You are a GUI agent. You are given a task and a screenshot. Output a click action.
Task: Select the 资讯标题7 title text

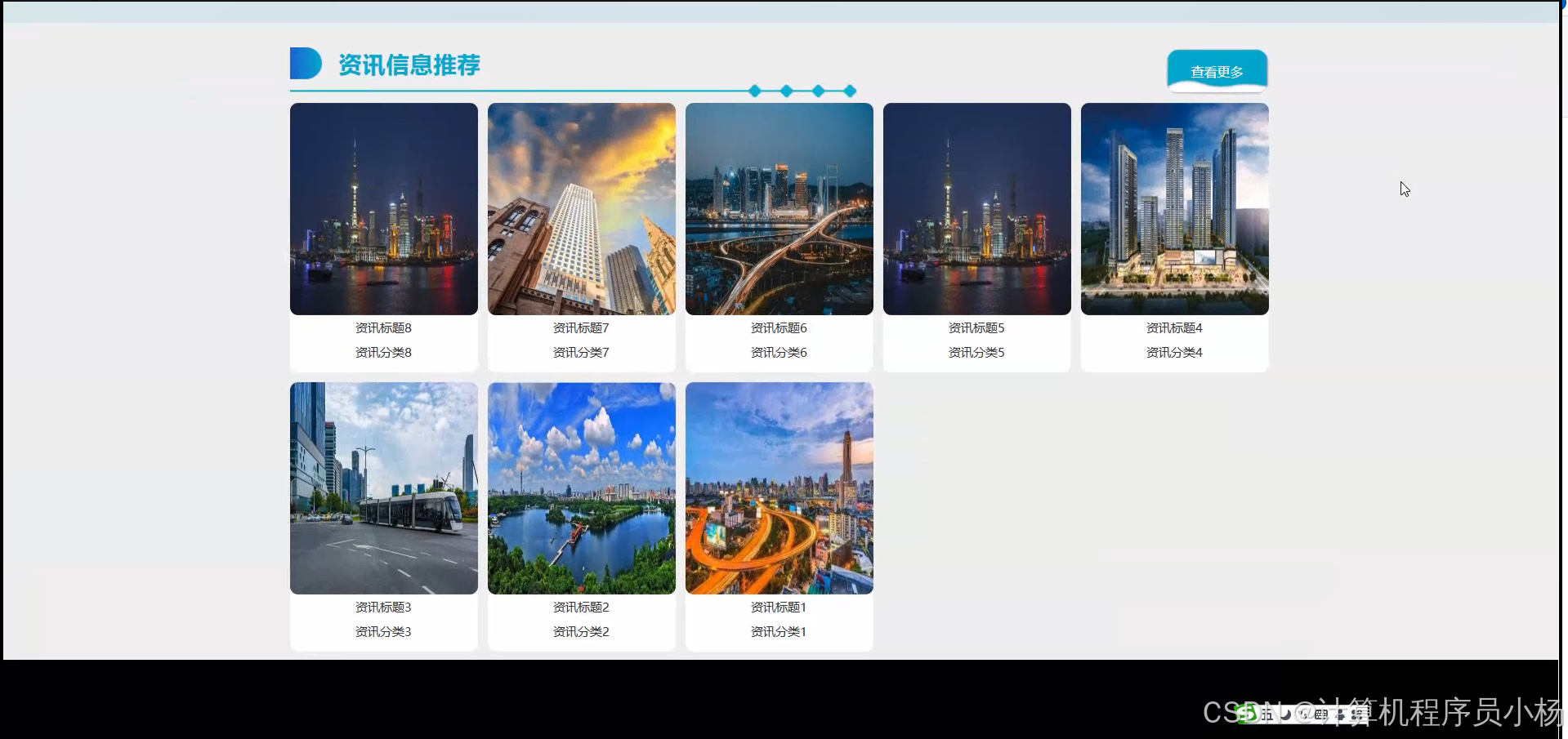pos(581,328)
